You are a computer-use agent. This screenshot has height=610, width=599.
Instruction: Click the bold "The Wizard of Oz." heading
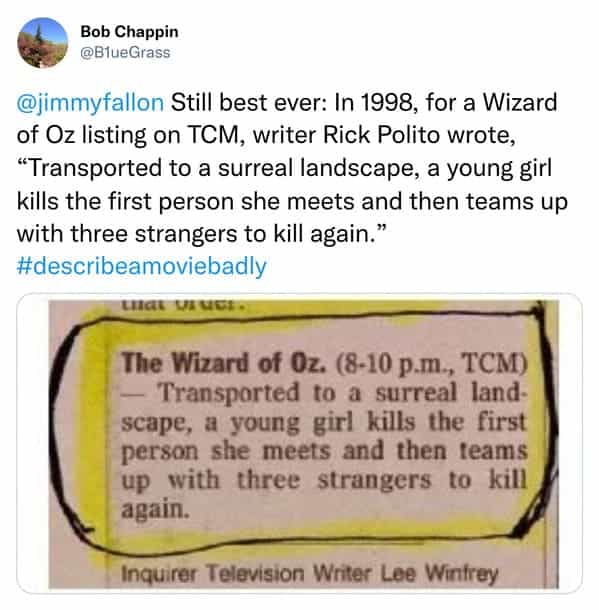223,363
